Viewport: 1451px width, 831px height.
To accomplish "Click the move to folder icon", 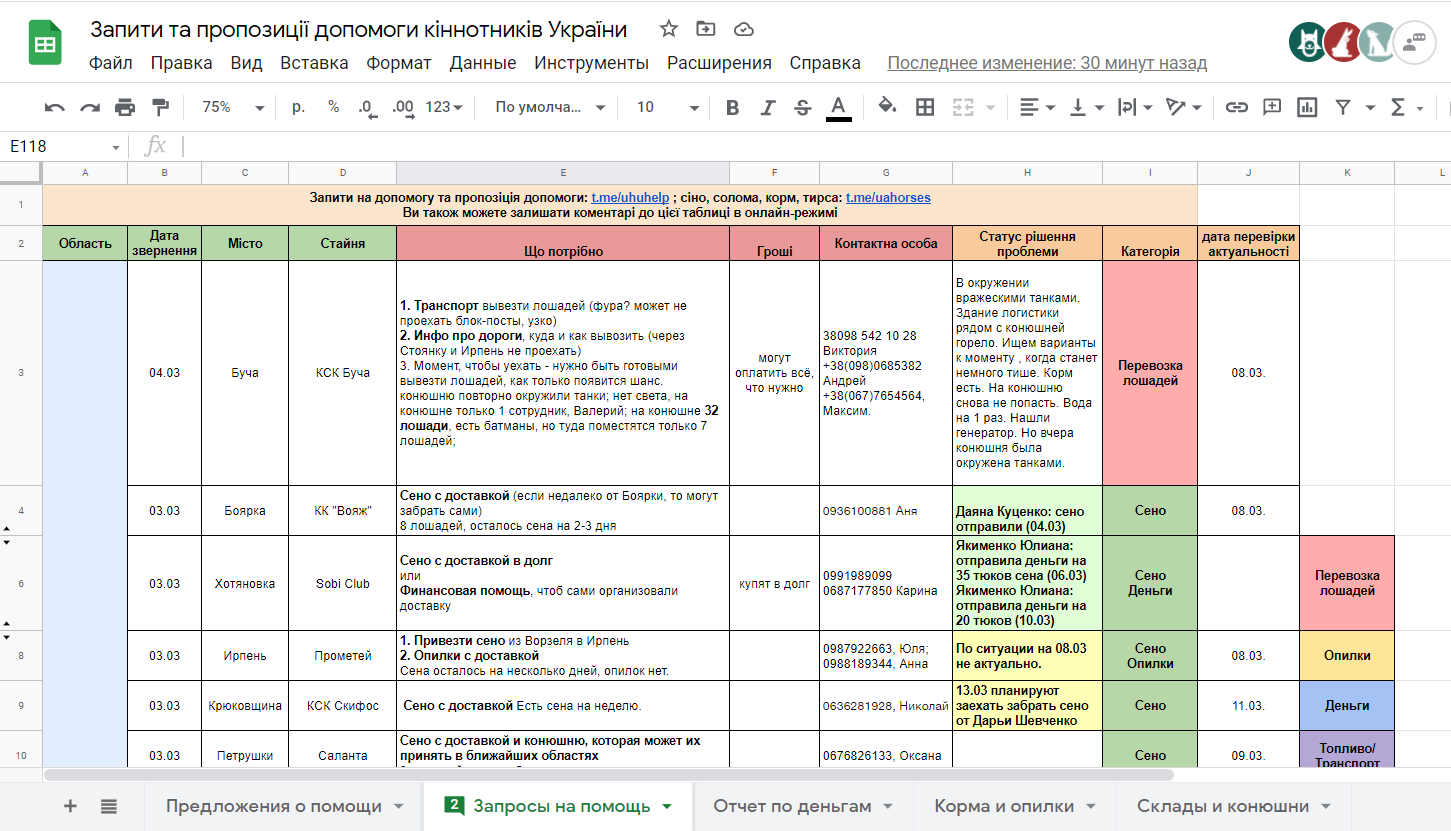I will tap(706, 28).
